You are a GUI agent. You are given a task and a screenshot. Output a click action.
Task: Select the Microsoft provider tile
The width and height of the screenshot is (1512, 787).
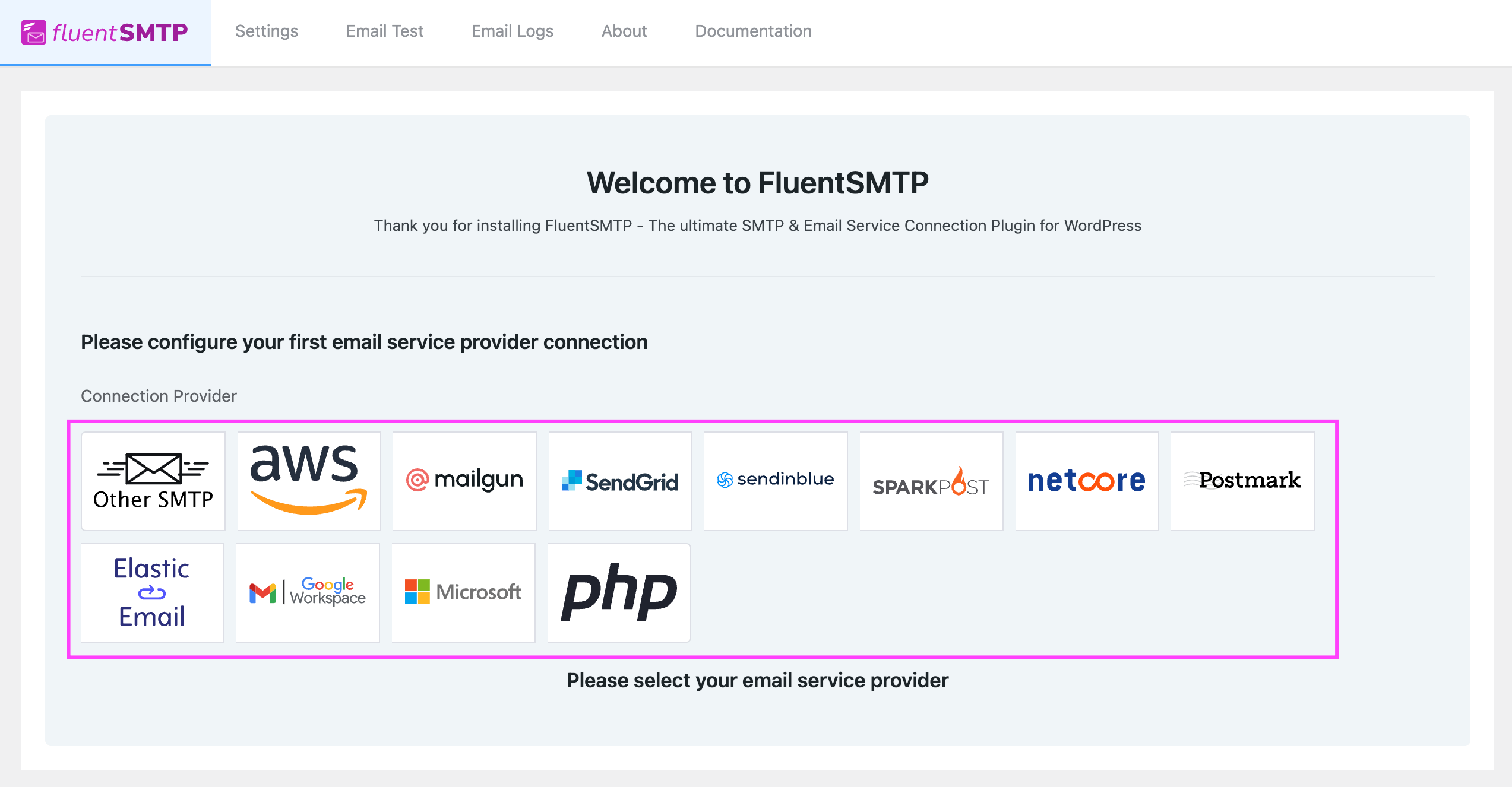(463, 593)
